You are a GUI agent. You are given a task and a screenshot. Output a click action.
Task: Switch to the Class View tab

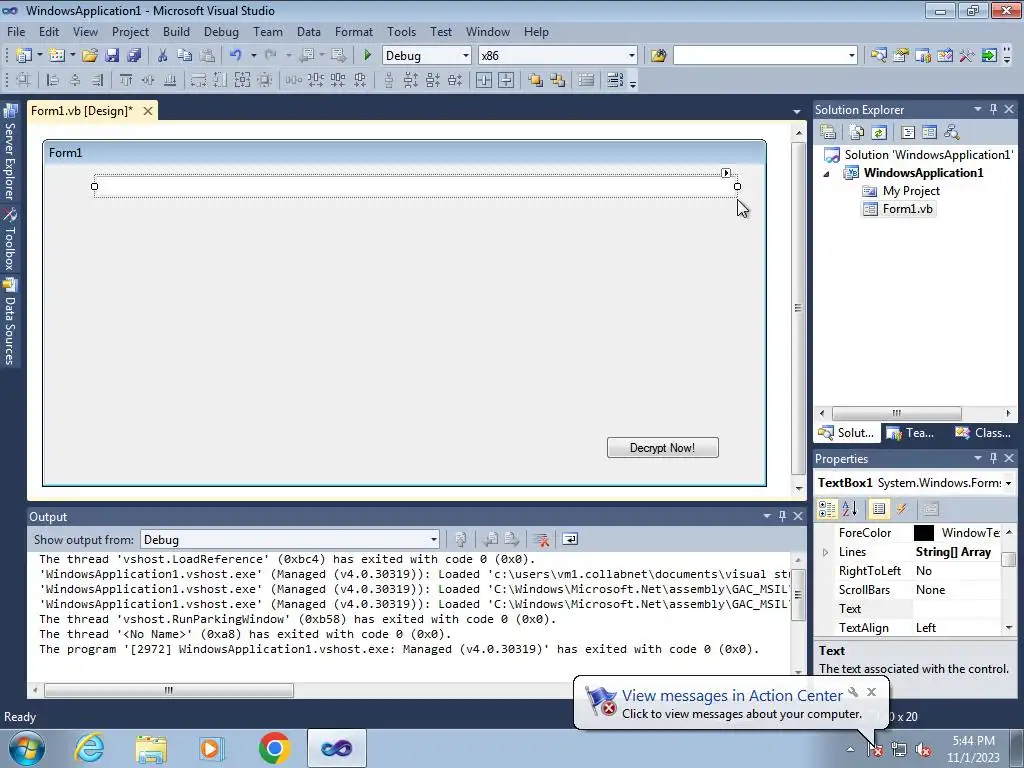(x=984, y=433)
